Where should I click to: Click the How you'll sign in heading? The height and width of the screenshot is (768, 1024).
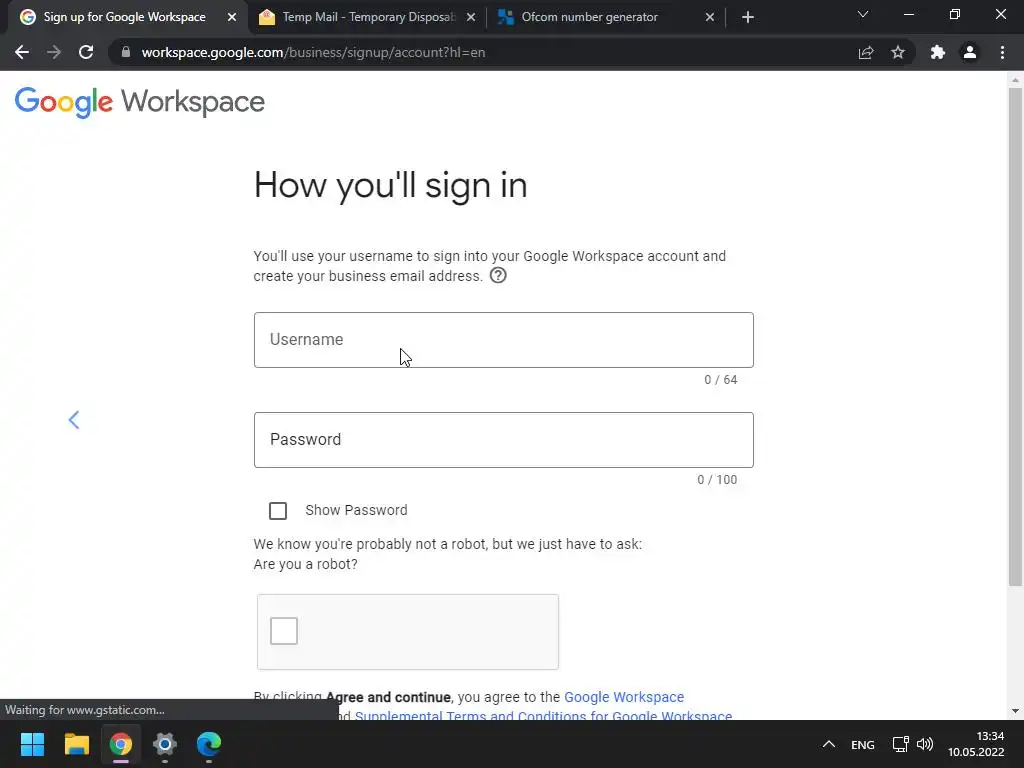(x=391, y=185)
